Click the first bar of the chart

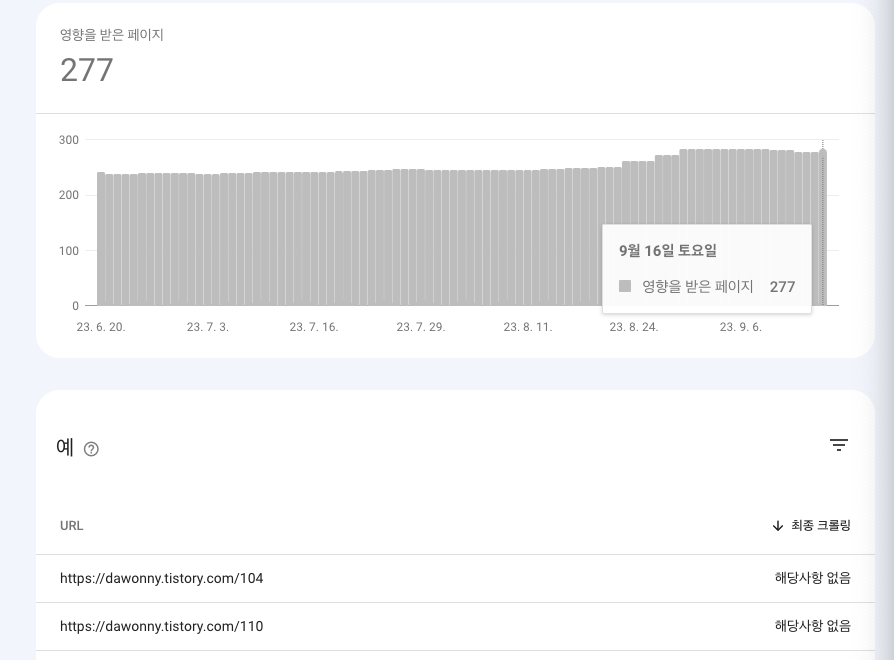[x=101, y=239]
